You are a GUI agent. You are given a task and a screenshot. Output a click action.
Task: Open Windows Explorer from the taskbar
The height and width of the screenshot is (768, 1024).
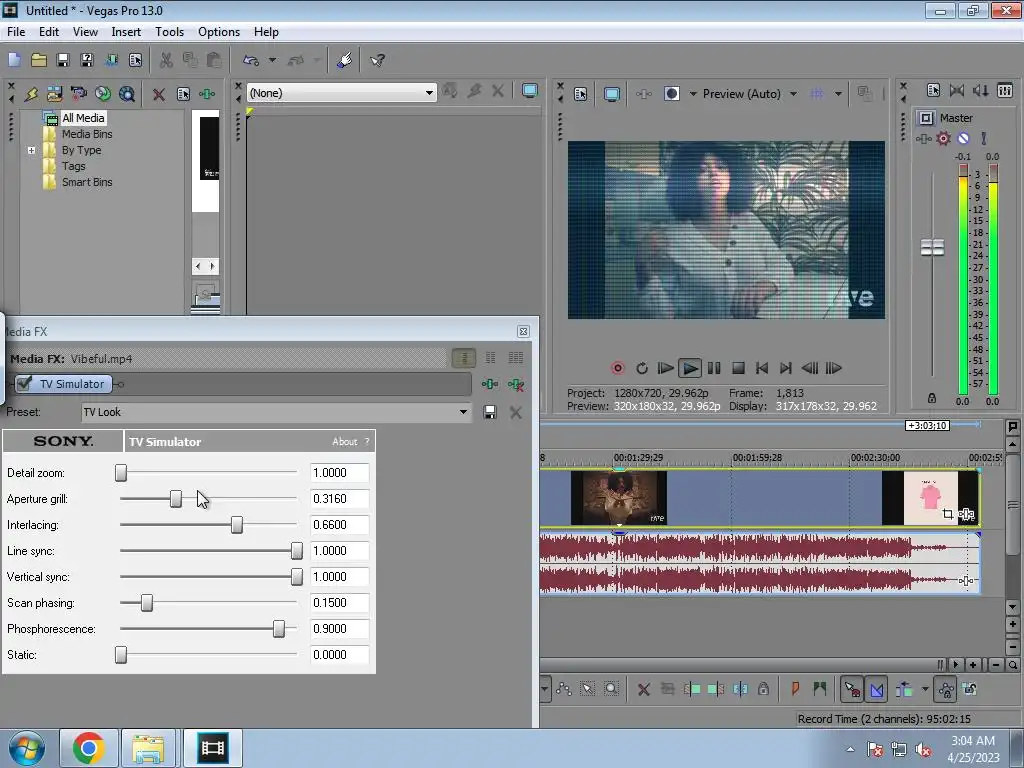pos(148,748)
